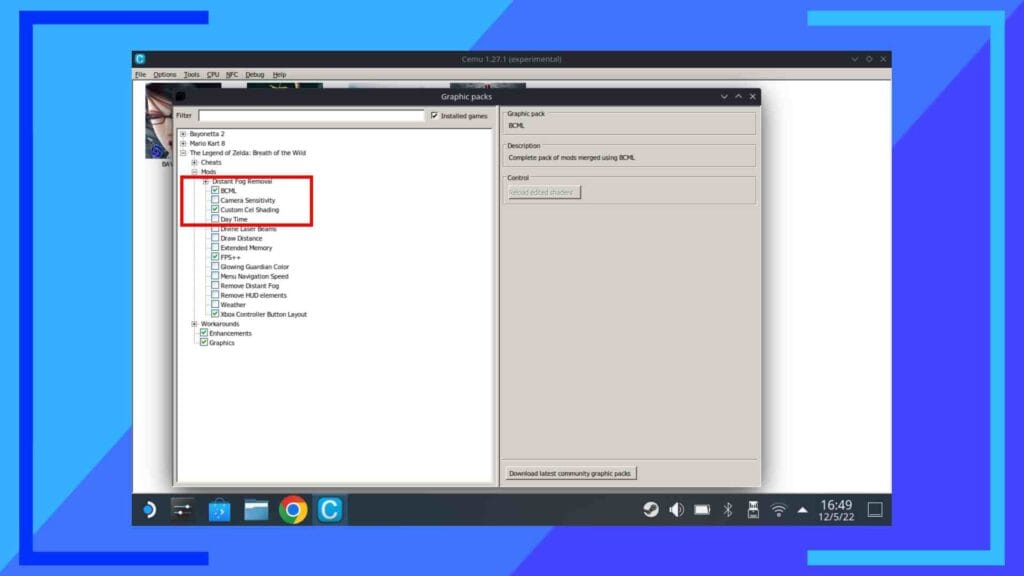1024x576 pixels.
Task: Open the Debug menu
Action: point(255,74)
